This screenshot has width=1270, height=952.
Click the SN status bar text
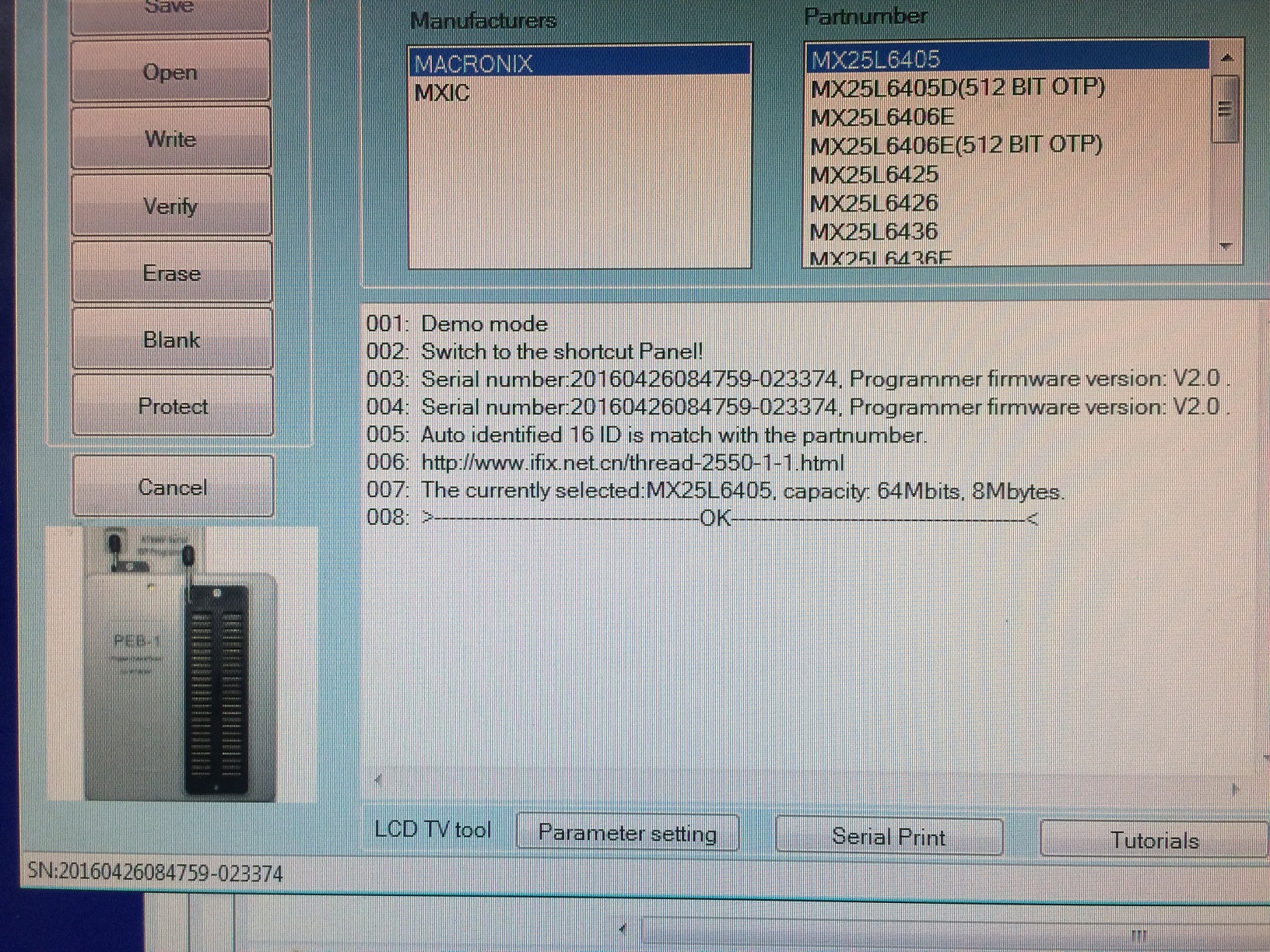(x=156, y=873)
